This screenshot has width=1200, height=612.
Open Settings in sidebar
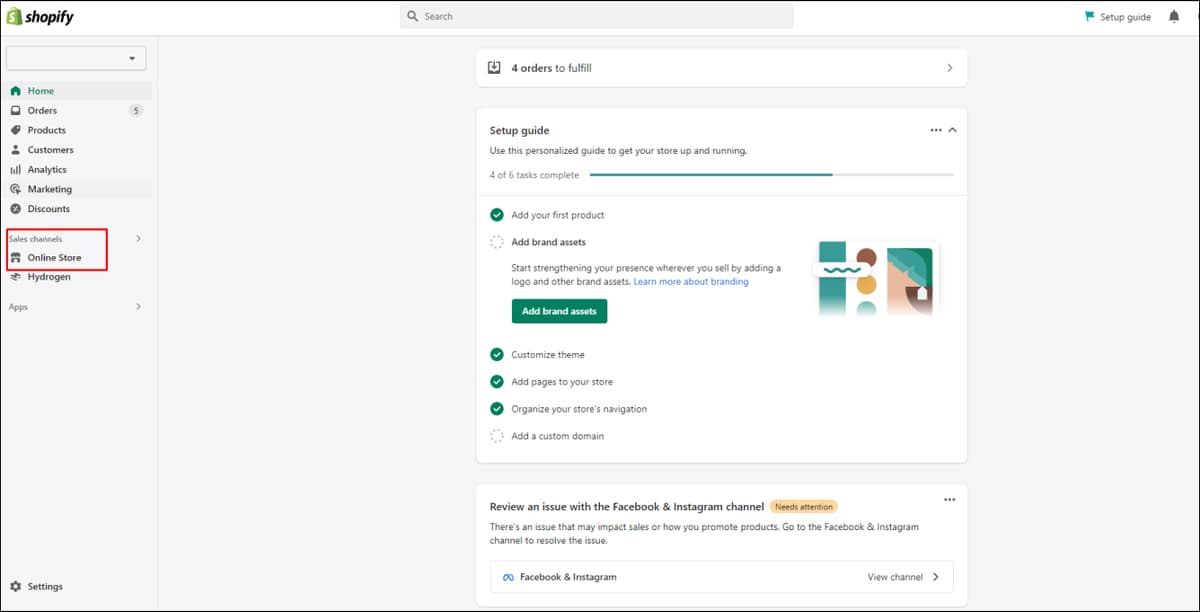(x=45, y=587)
